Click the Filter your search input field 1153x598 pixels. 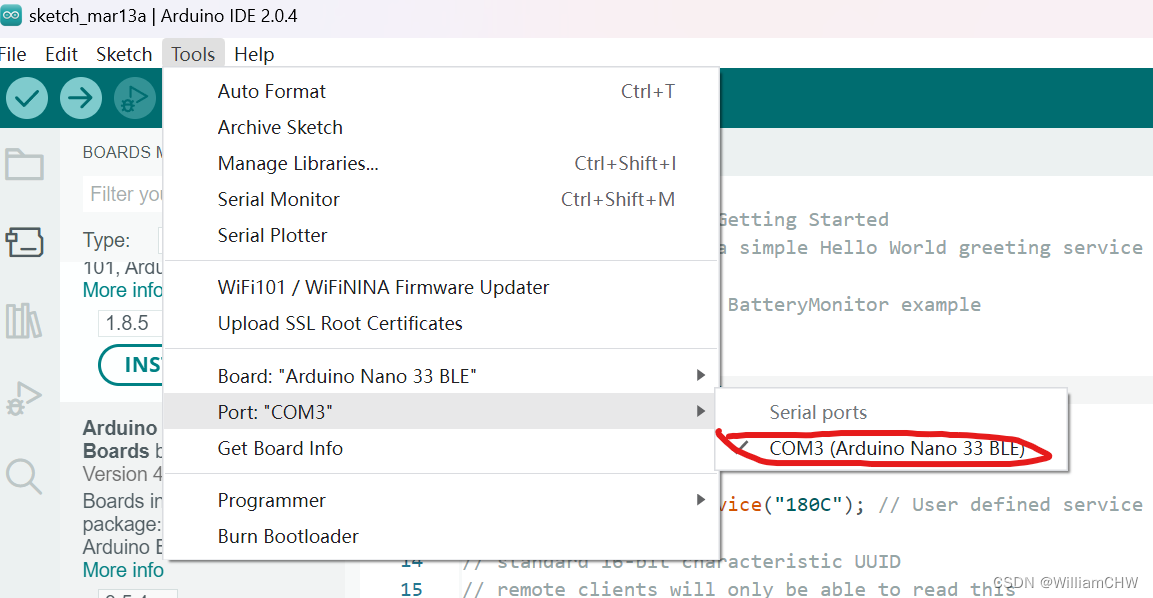pyautogui.click(x=124, y=194)
